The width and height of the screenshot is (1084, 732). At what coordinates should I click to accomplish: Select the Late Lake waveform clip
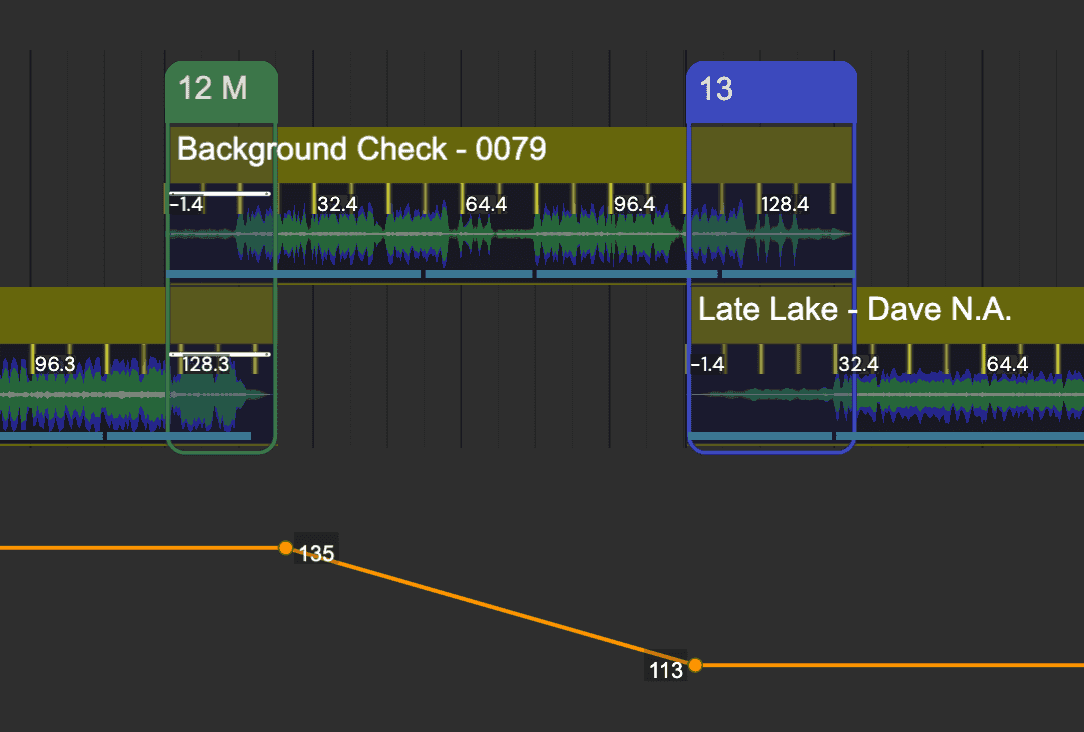950,400
